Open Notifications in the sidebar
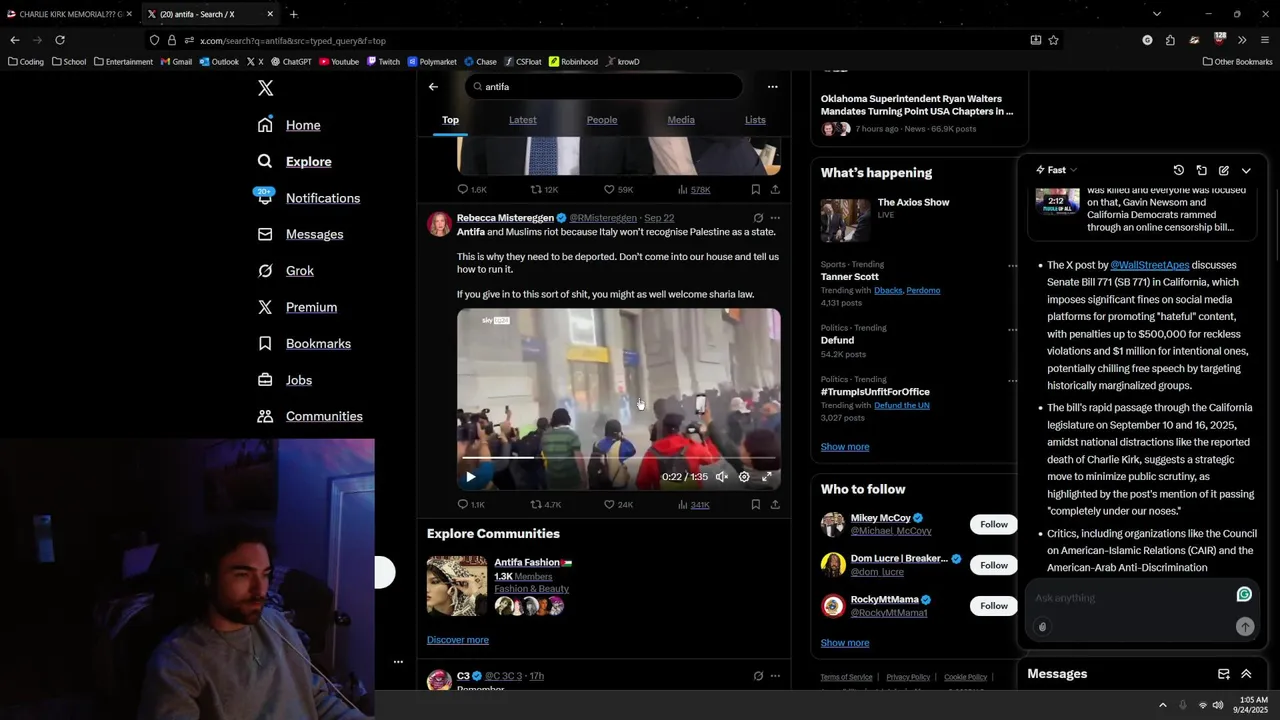The image size is (1280, 720). point(308,198)
